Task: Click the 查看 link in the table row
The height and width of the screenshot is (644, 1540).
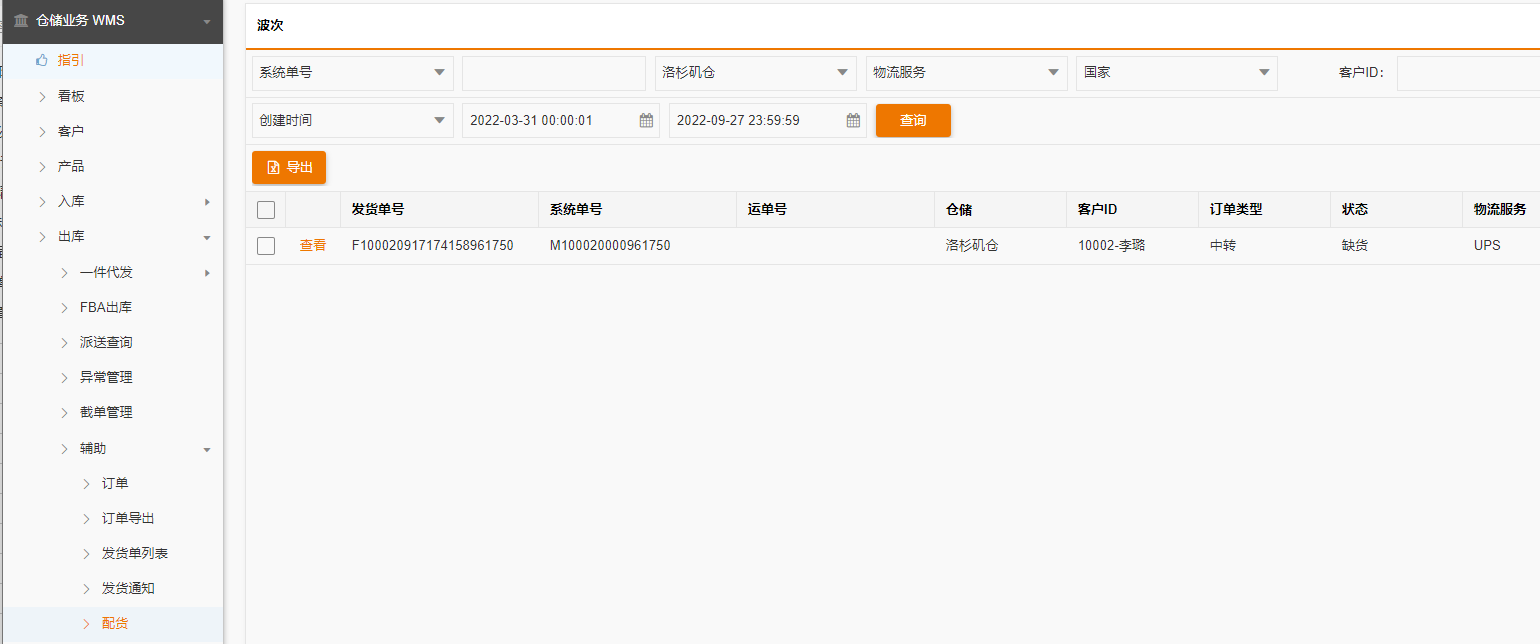Action: tap(313, 245)
